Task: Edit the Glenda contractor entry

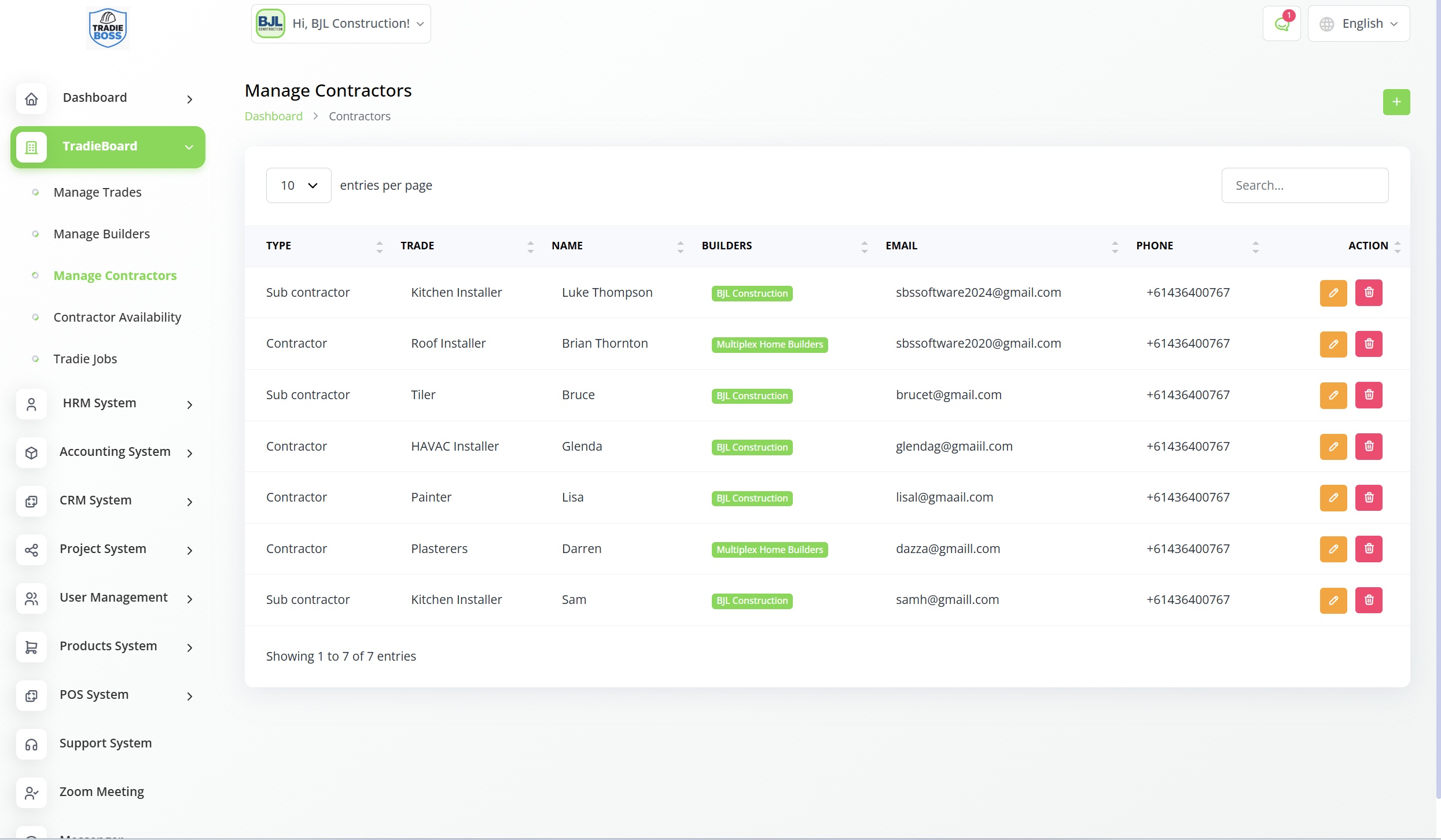Action: (x=1333, y=447)
